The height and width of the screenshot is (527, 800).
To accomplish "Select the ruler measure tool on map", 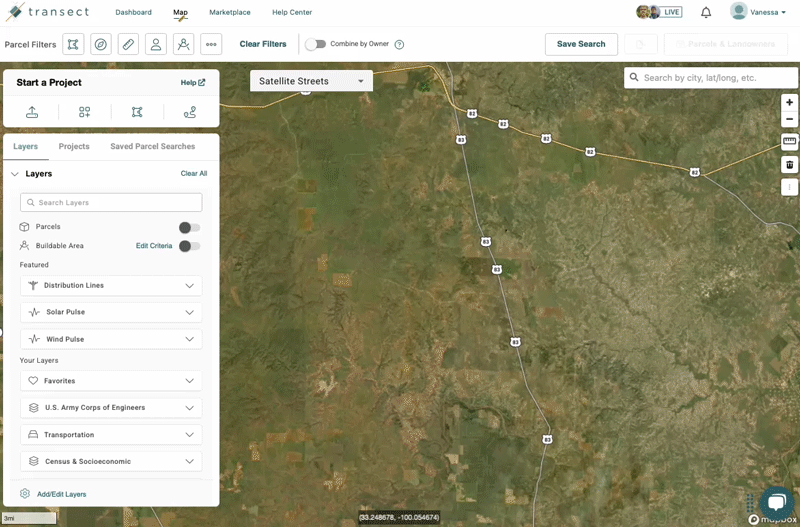I will coord(789,141).
